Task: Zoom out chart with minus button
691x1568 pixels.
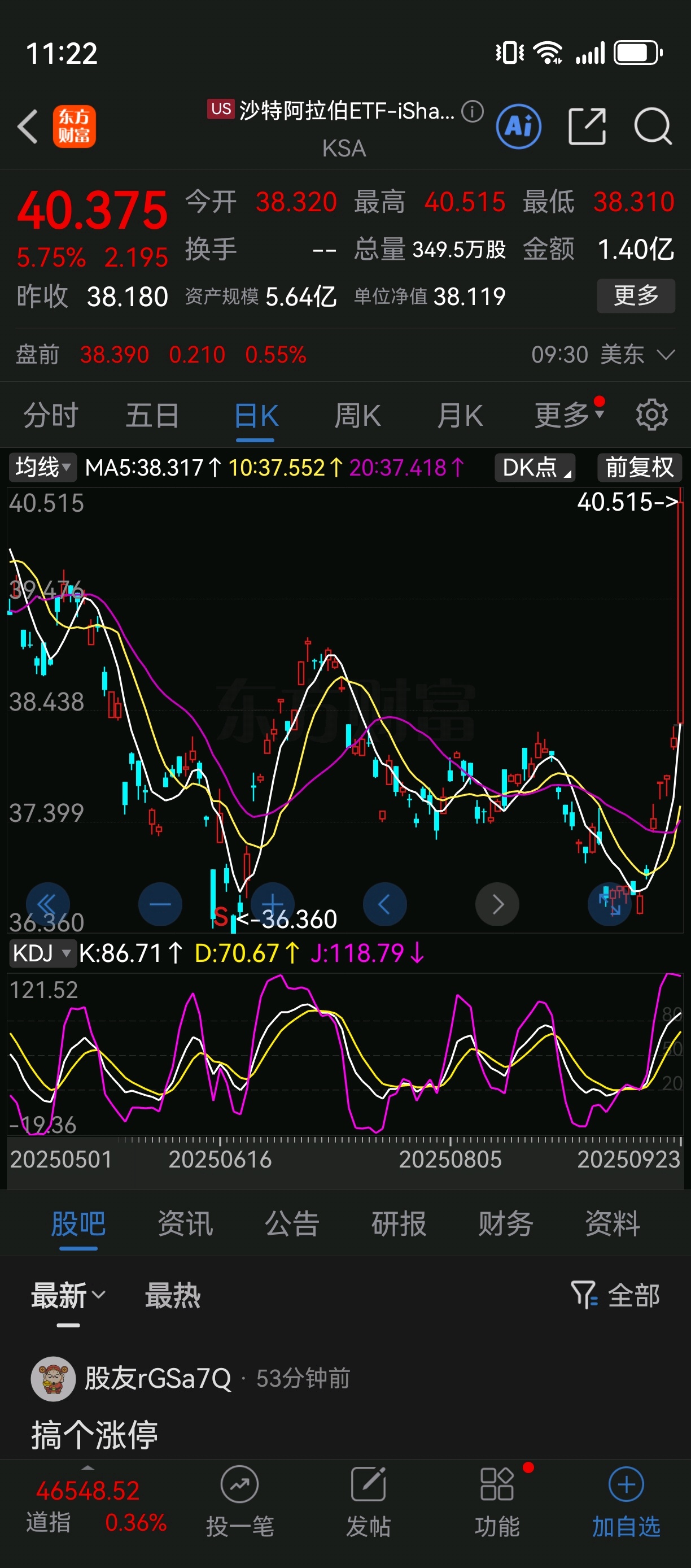Action: 160,904
